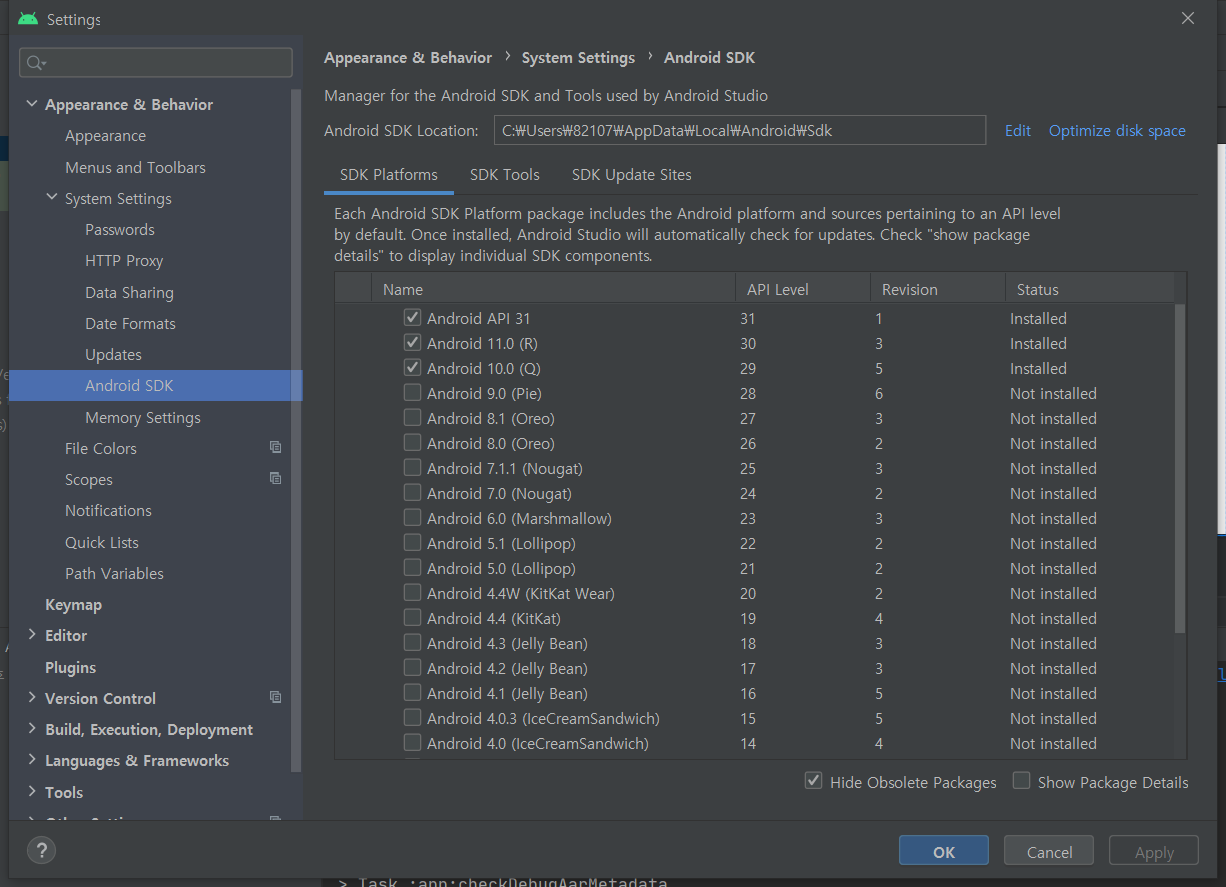1226x887 pixels.
Task: Open Date Formats settings page
Action: pyautogui.click(x=130, y=323)
